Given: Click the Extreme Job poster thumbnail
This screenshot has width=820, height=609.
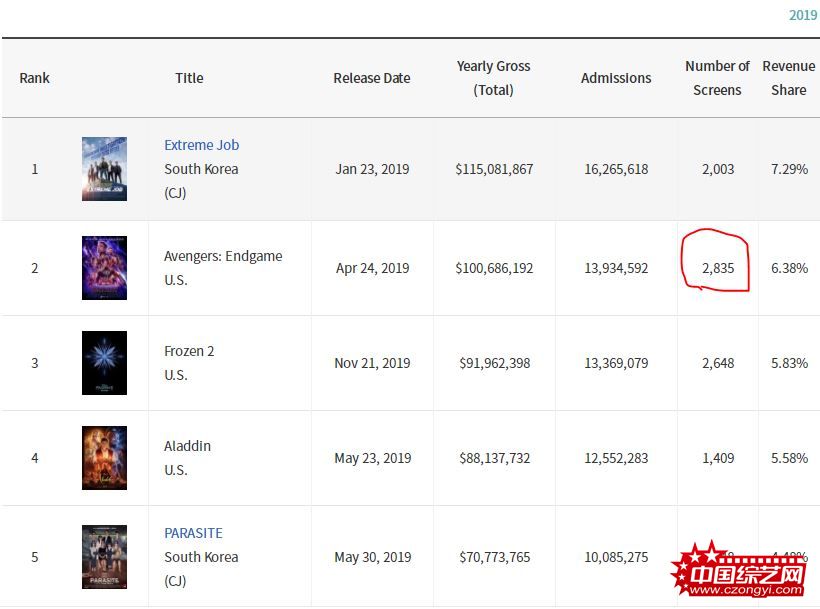Looking at the screenshot, I should pos(104,169).
